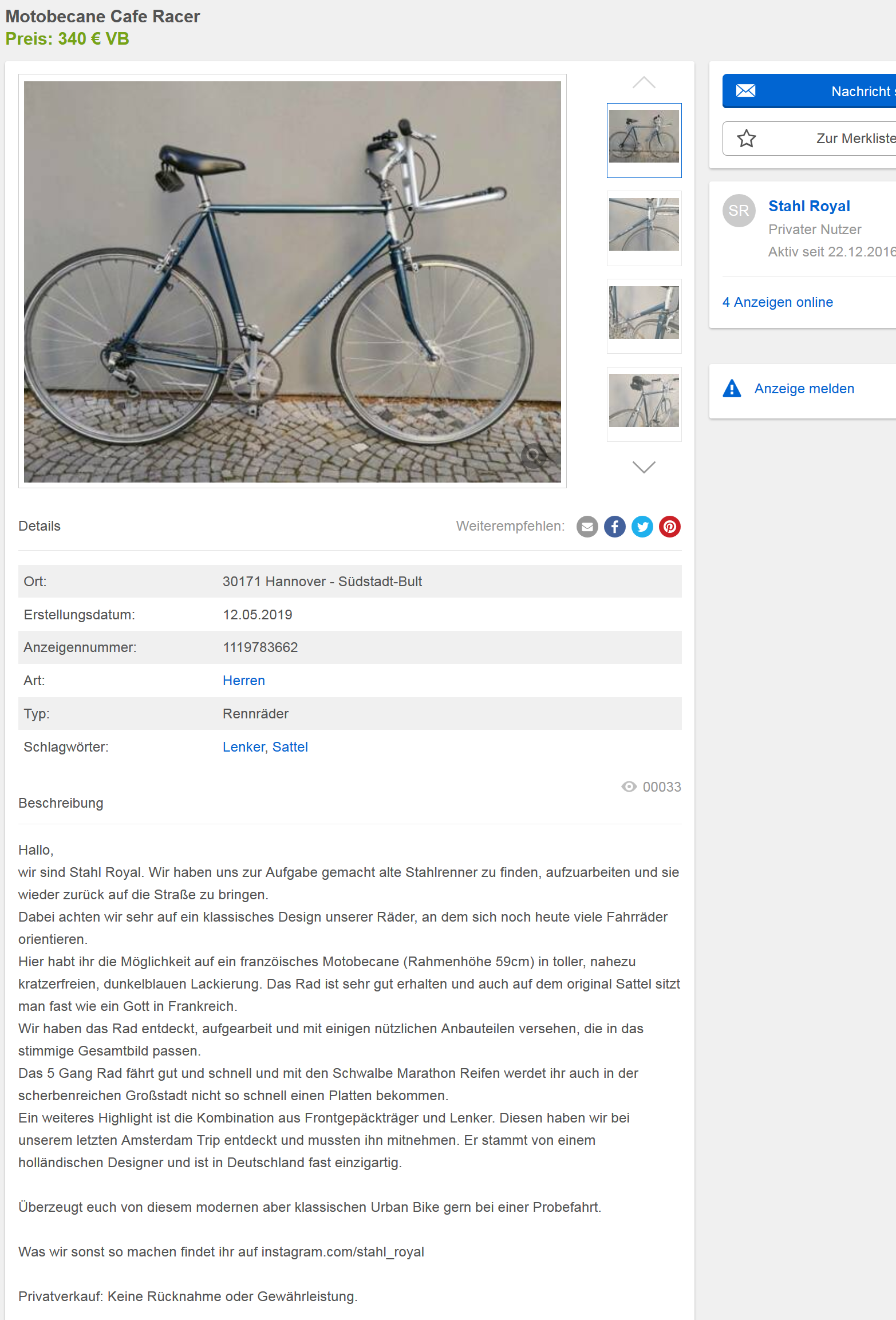The height and width of the screenshot is (1320, 896).
Task: Open the Herren category link
Action: pos(244,681)
